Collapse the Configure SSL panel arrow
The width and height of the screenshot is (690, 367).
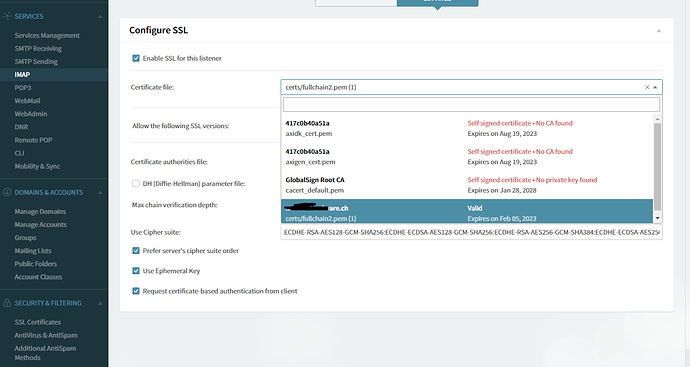click(659, 30)
